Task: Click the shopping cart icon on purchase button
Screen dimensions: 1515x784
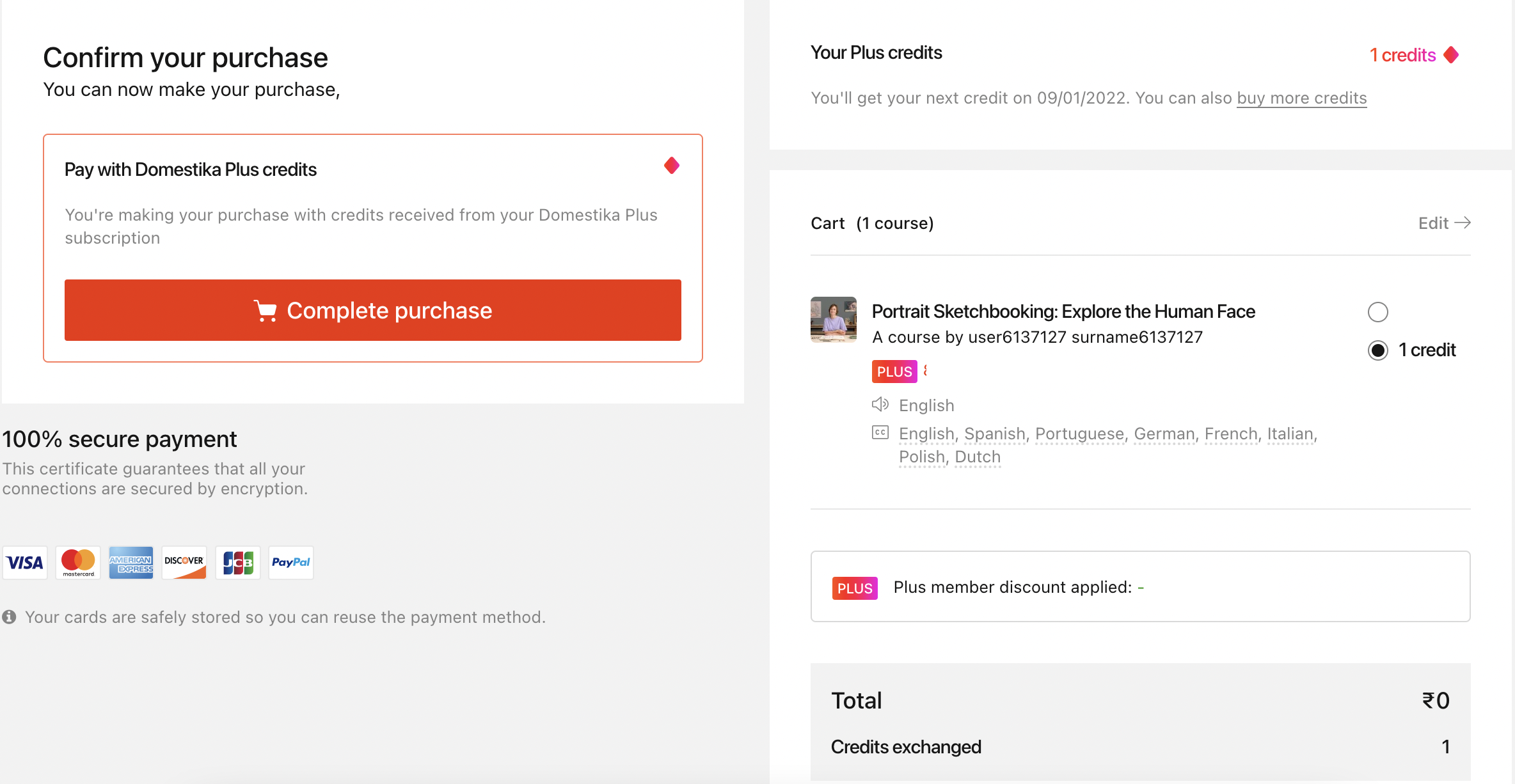Action: click(x=266, y=311)
